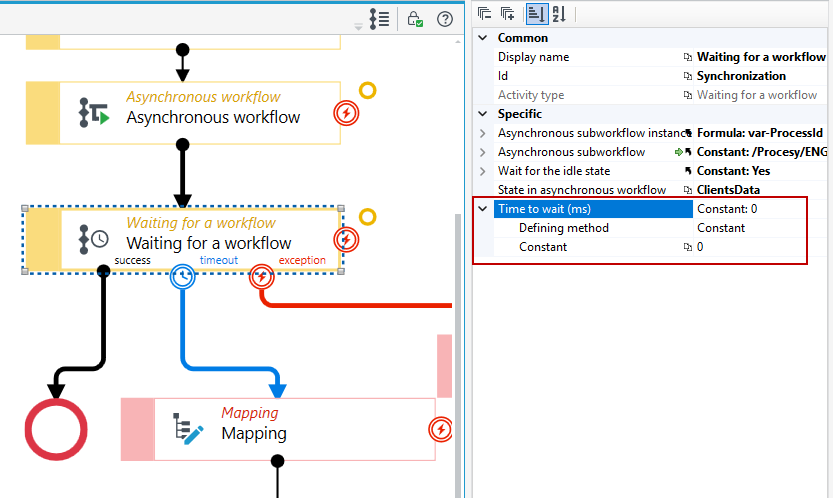Click the Asynchronous workflow activity icon

point(94,113)
